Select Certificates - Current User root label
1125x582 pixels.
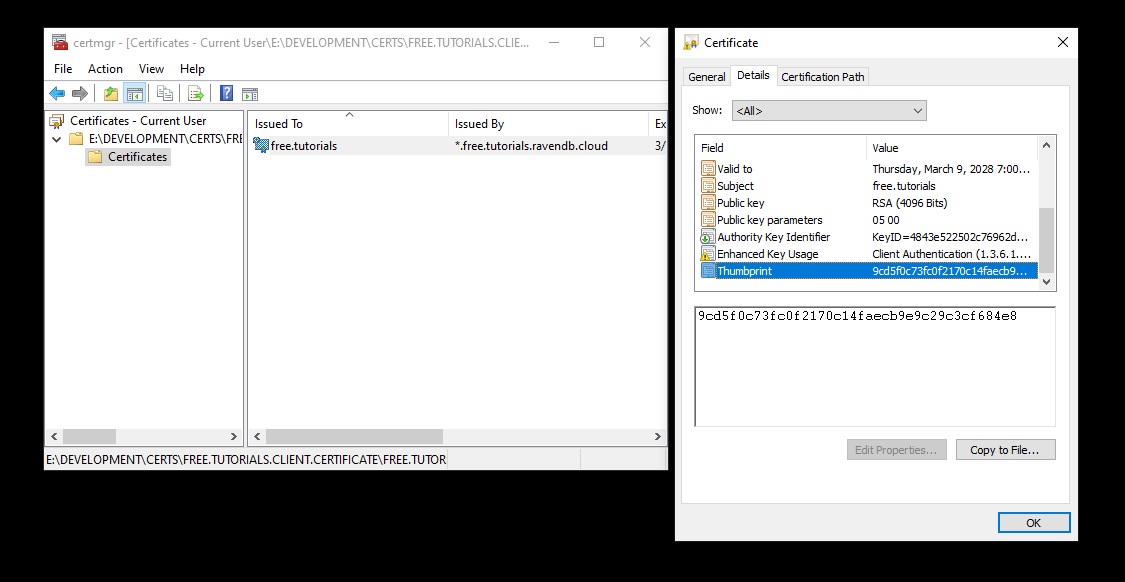pyautogui.click(x=138, y=121)
